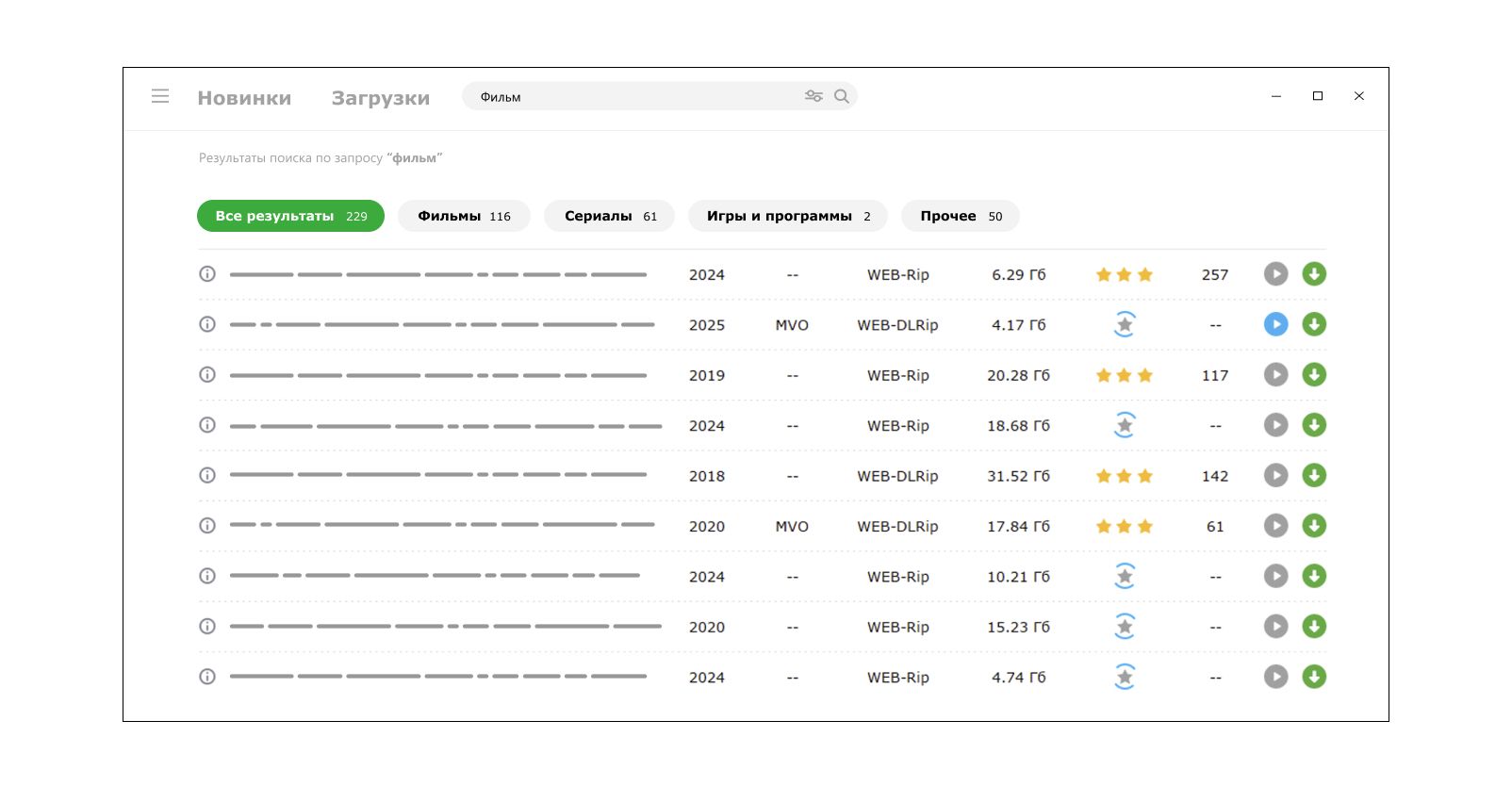Play the 31.52 Гб result
This screenshot has width=1512, height=786.
tap(1275, 476)
